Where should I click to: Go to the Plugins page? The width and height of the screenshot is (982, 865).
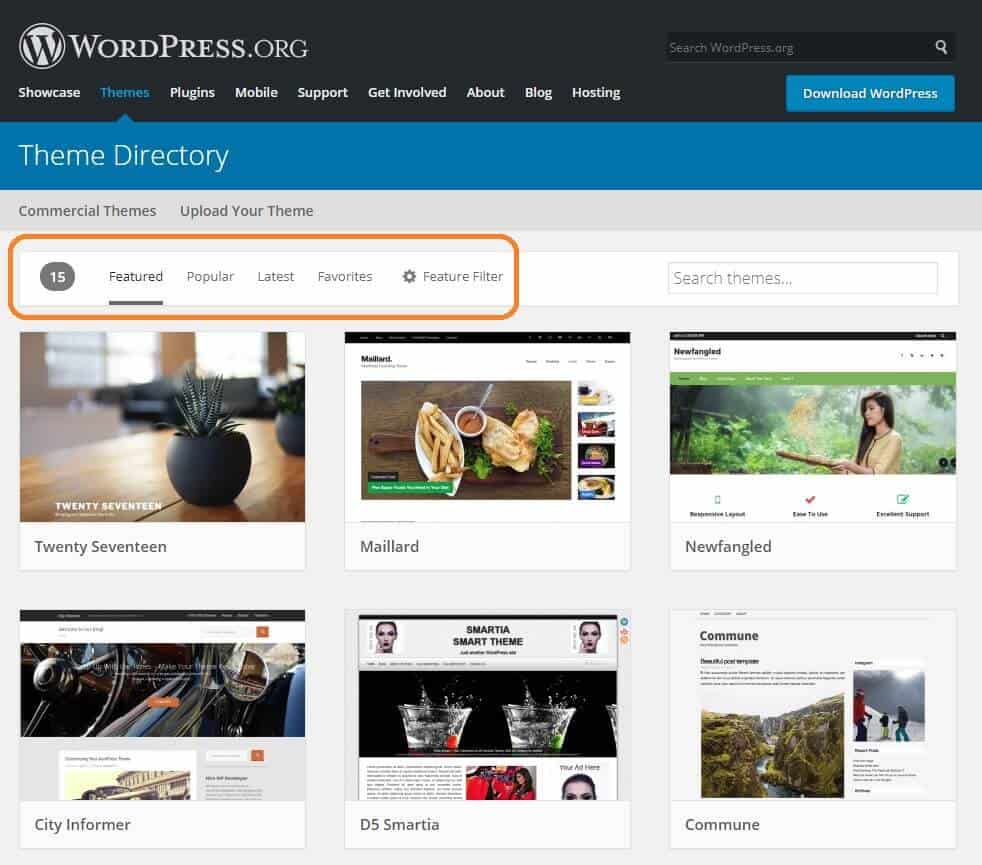[x=192, y=93]
